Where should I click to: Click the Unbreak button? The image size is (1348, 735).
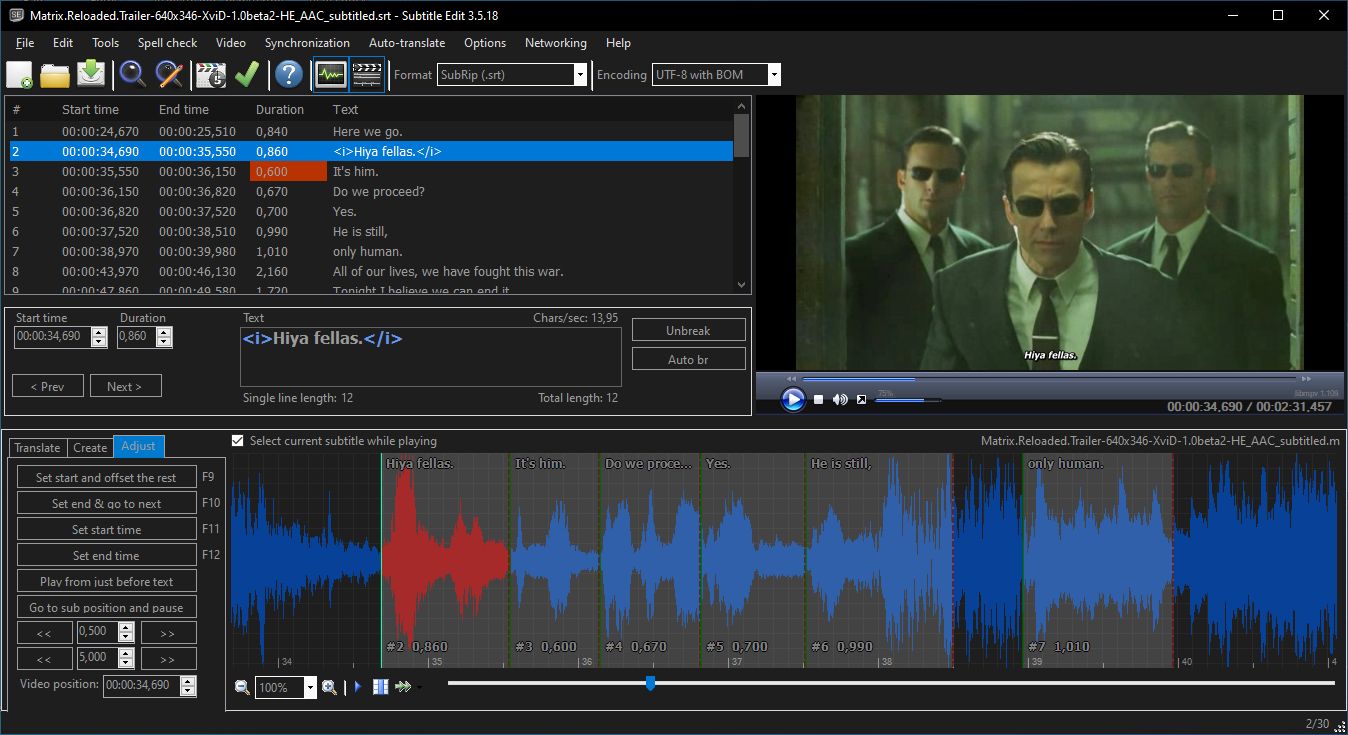click(688, 331)
